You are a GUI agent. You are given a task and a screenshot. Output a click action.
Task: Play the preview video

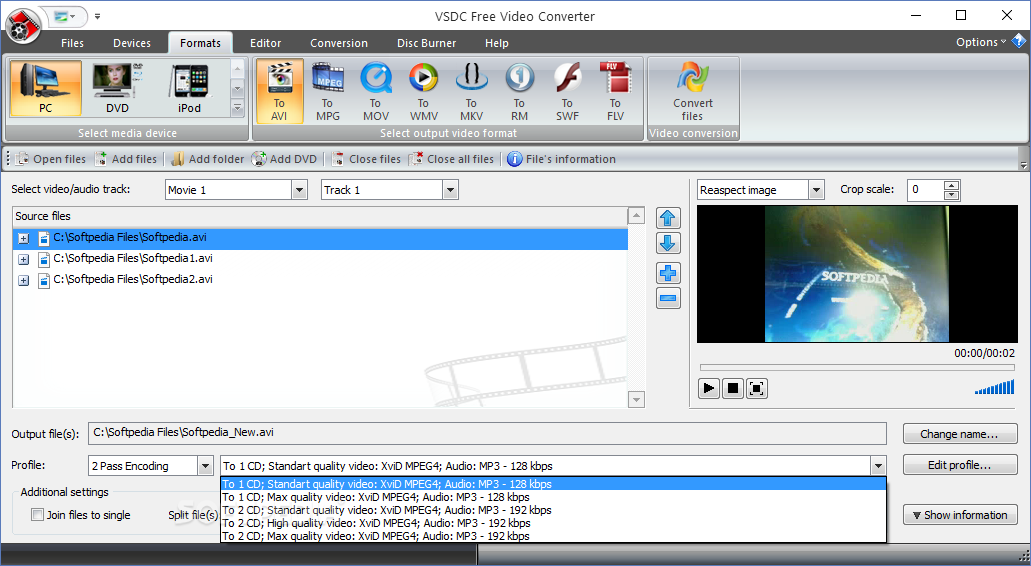709,389
